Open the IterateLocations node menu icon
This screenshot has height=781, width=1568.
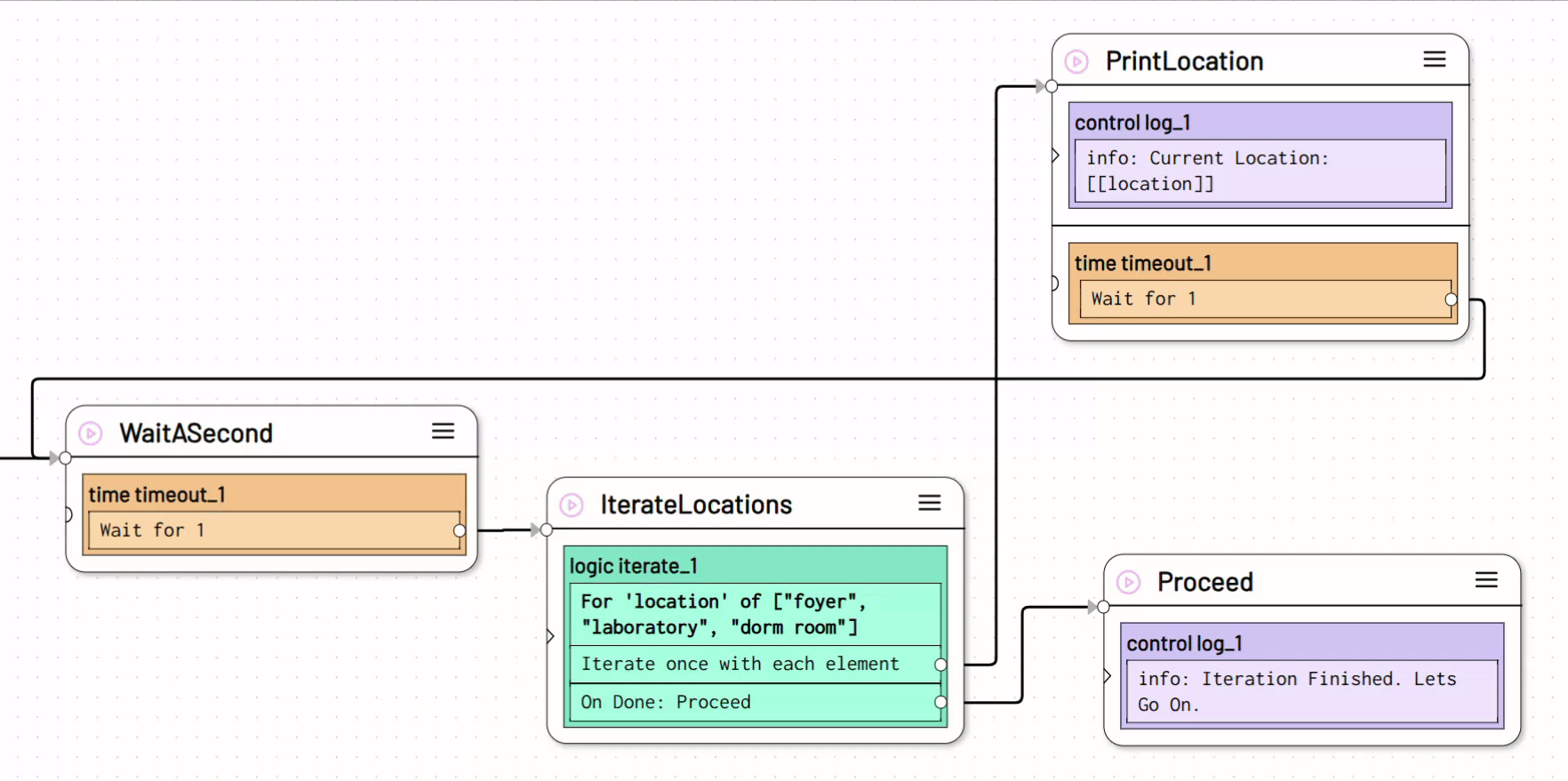[x=929, y=503]
